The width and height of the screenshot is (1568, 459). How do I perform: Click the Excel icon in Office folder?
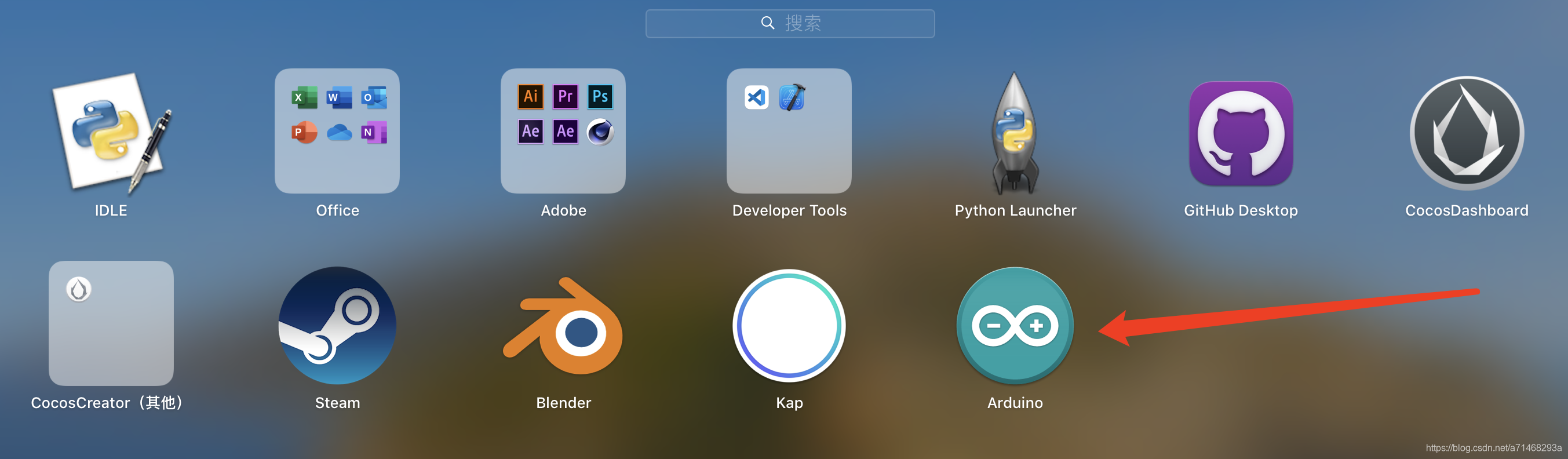pos(304,97)
